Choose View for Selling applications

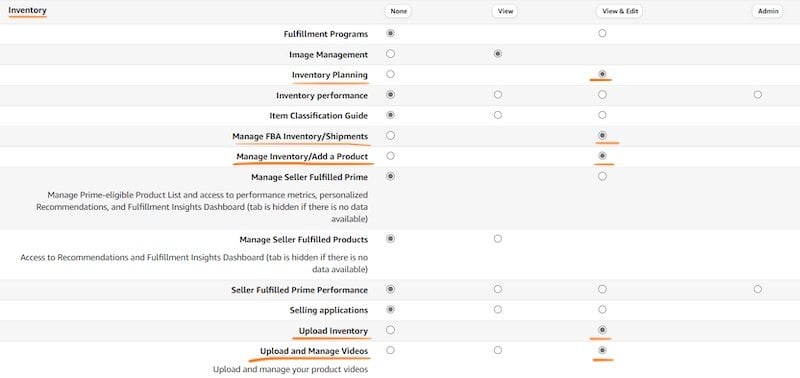tap(497, 309)
